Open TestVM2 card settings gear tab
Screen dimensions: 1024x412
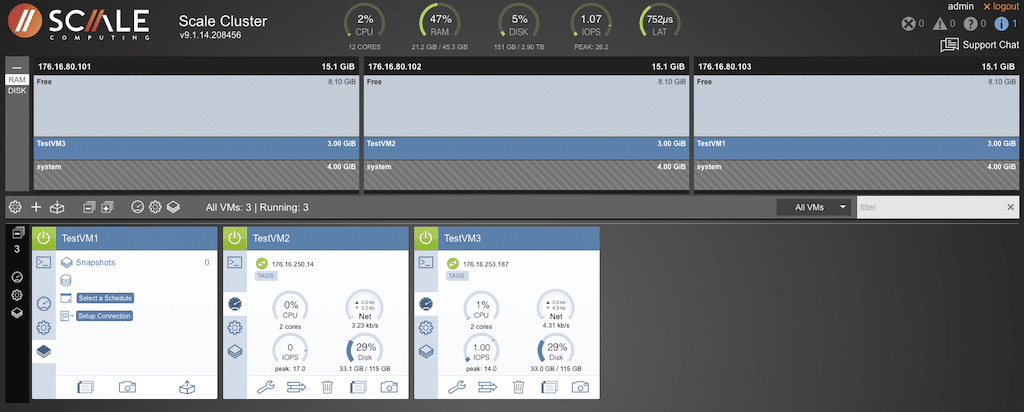(x=234, y=328)
